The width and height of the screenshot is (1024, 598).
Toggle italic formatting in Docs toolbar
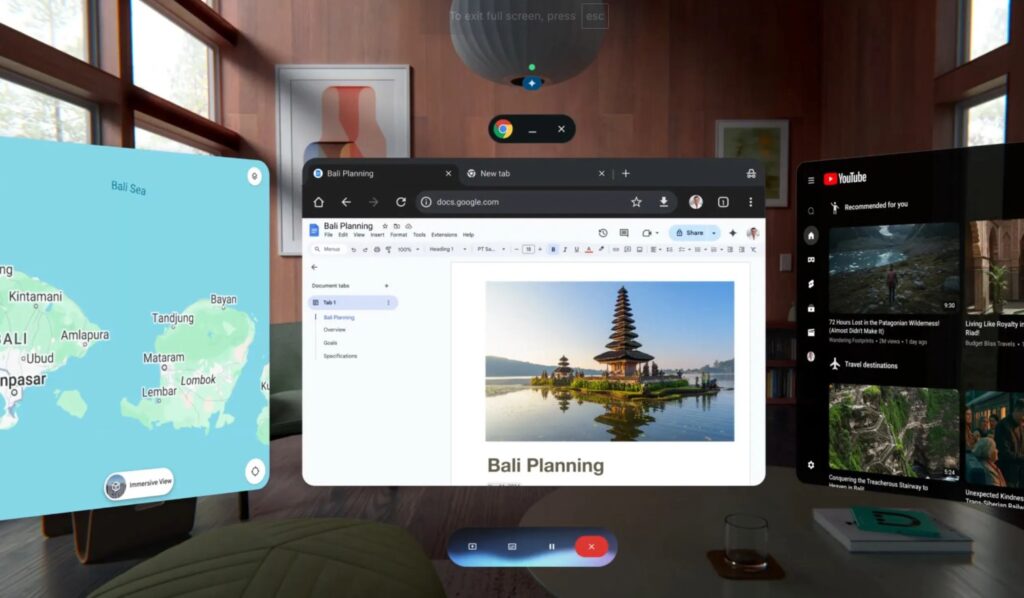click(x=565, y=249)
